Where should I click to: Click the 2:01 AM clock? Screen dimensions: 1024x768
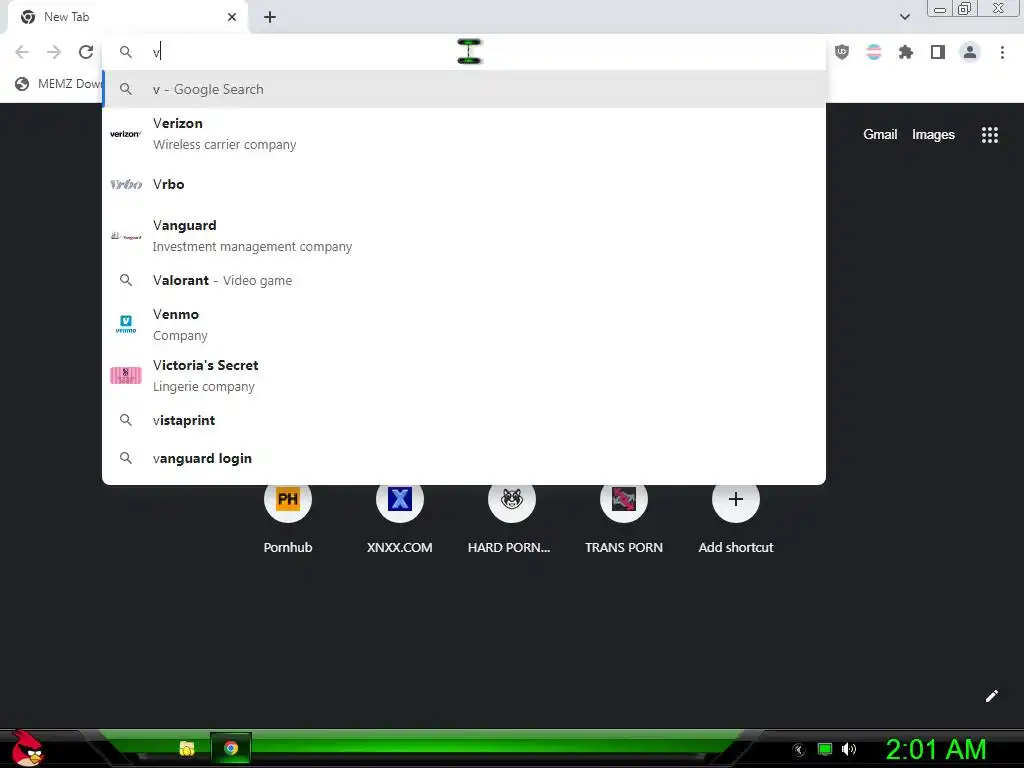[936, 750]
